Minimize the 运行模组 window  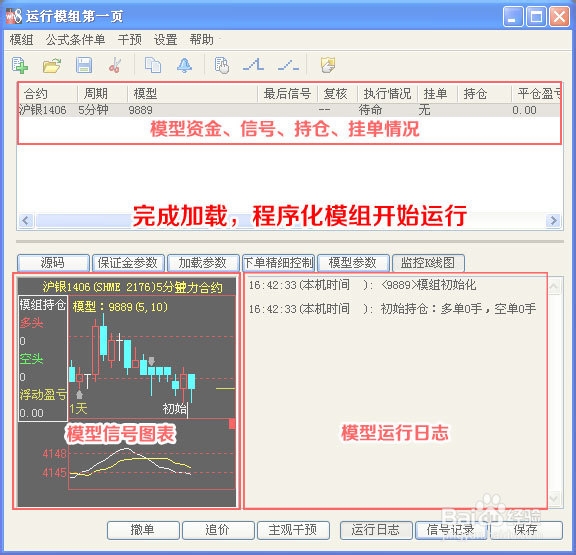[x=512, y=17]
